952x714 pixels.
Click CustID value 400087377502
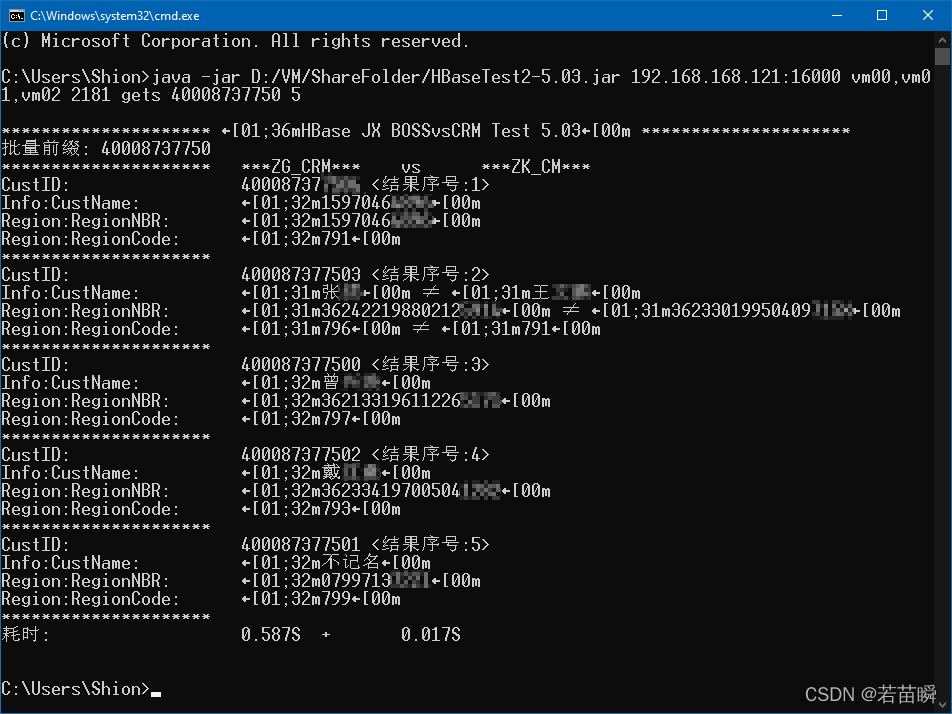coord(301,455)
